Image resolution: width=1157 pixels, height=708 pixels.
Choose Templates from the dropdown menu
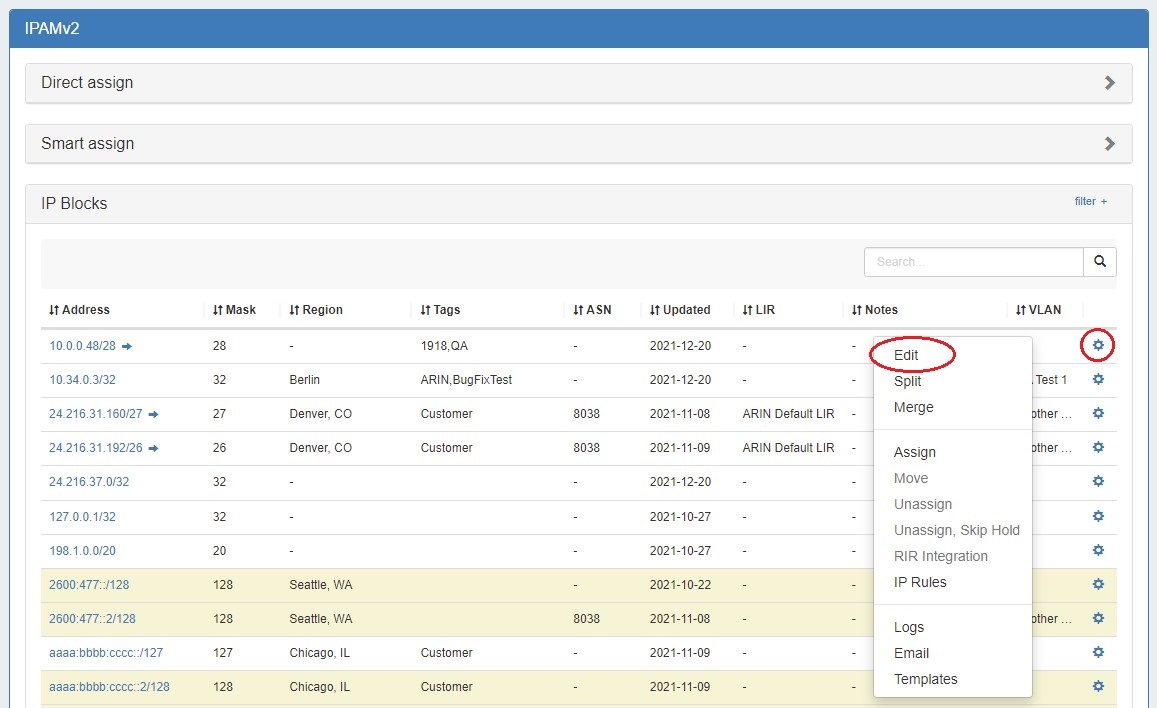click(x=925, y=679)
